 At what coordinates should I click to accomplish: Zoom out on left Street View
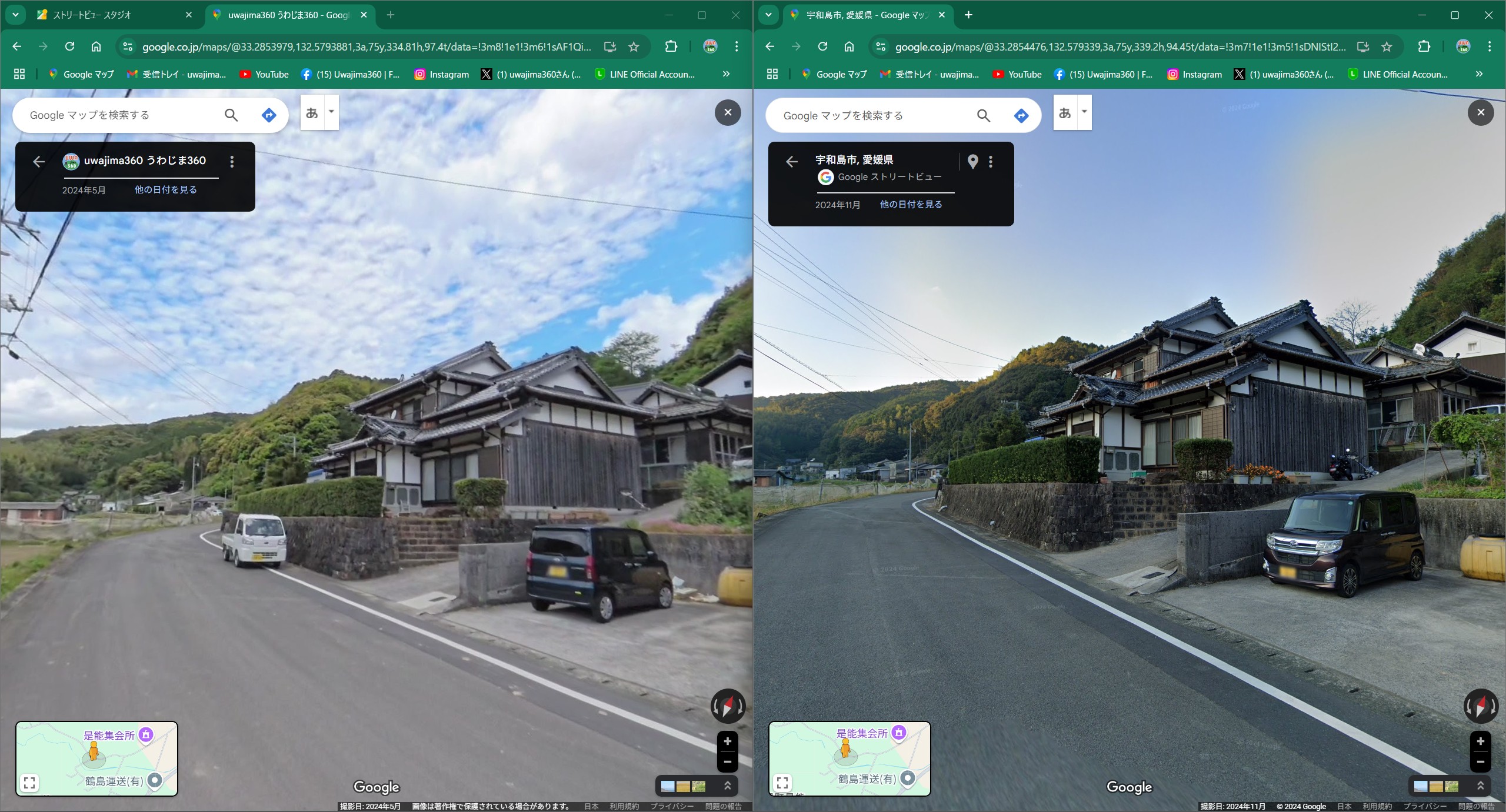tap(728, 761)
